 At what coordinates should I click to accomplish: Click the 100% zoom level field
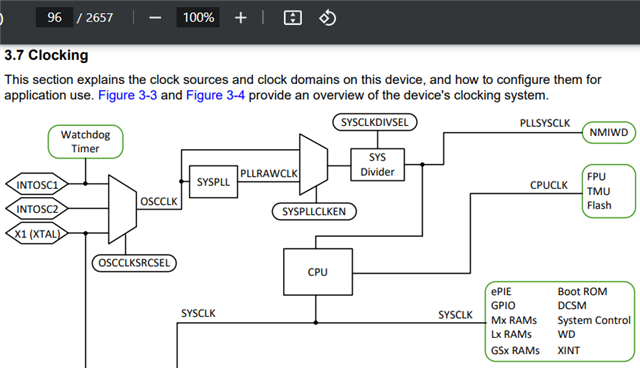(x=198, y=18)
